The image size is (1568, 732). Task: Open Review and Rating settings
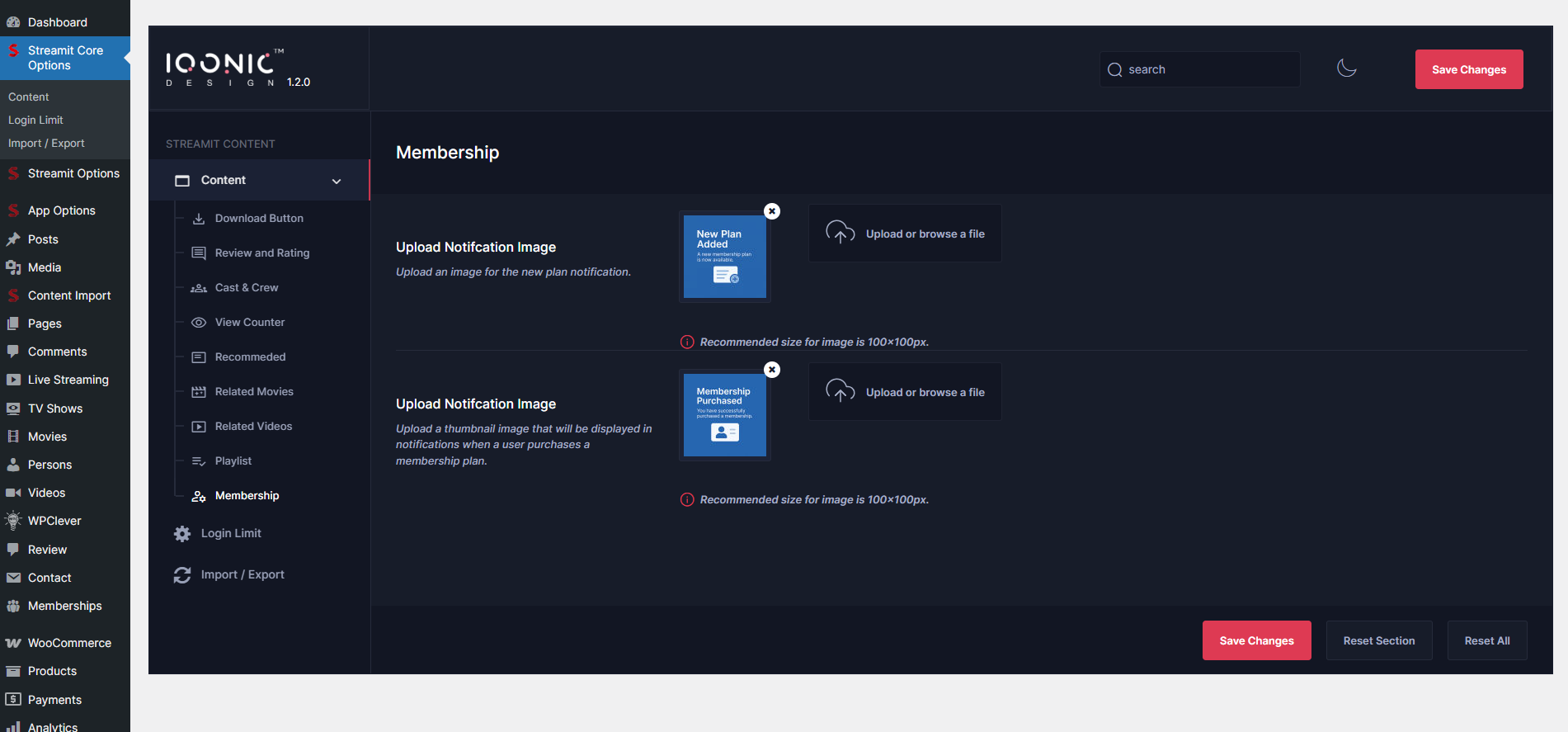261,253
